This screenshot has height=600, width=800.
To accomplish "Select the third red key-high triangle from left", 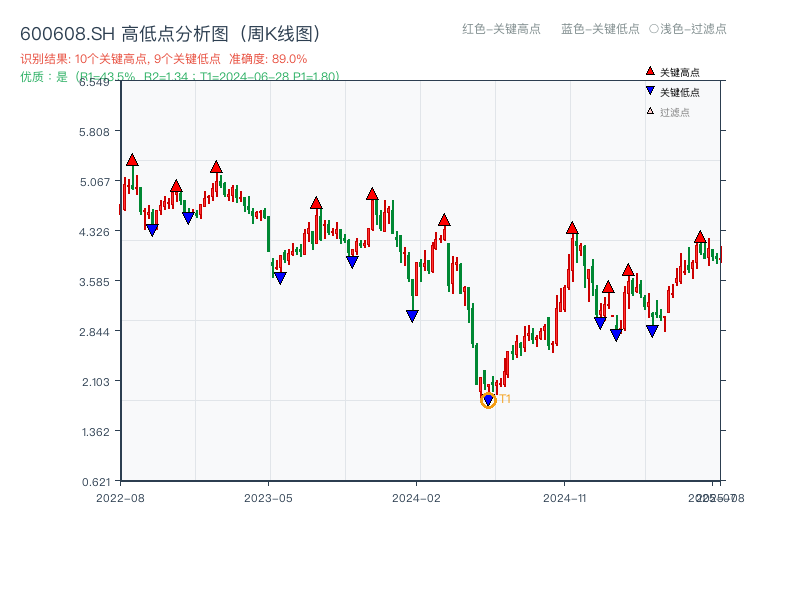I will click(216, 167).
